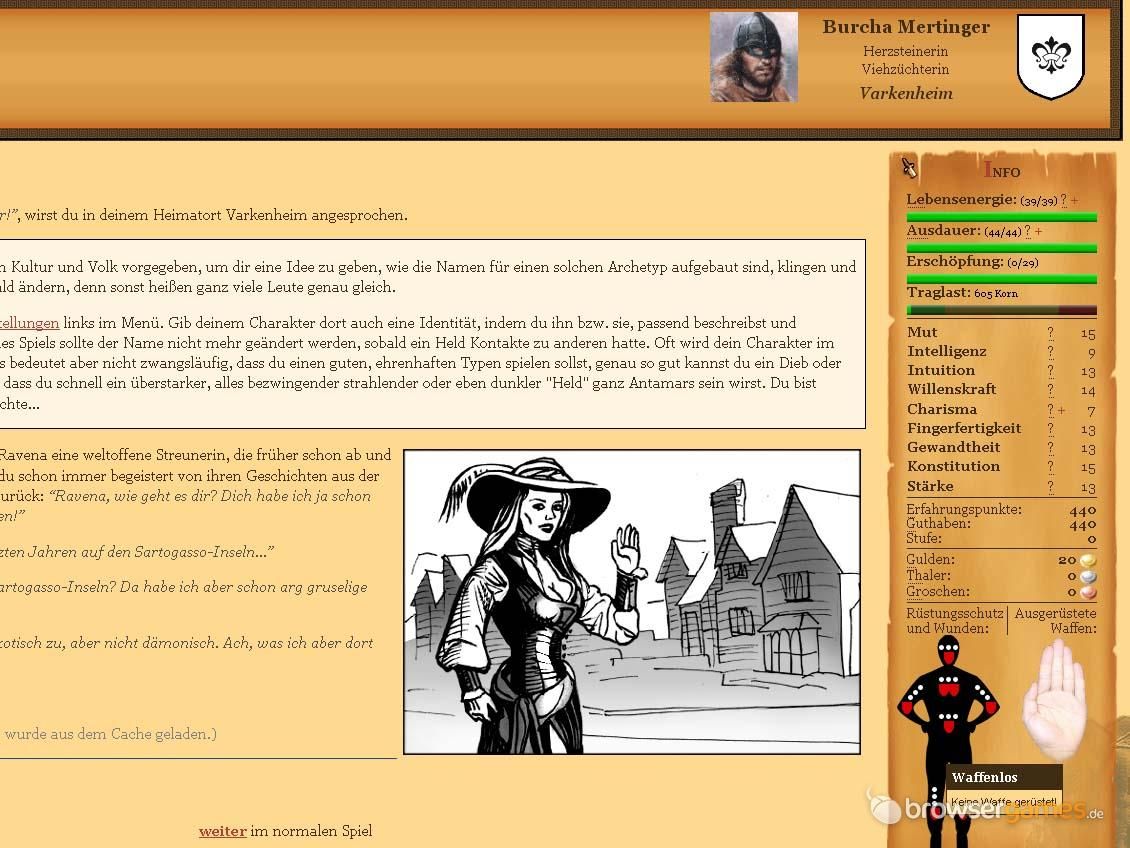The height and width of the screenshot is (848, 1130).
Task: Click the question mark in Konstitution row
Action: [x=1051, y=467]
